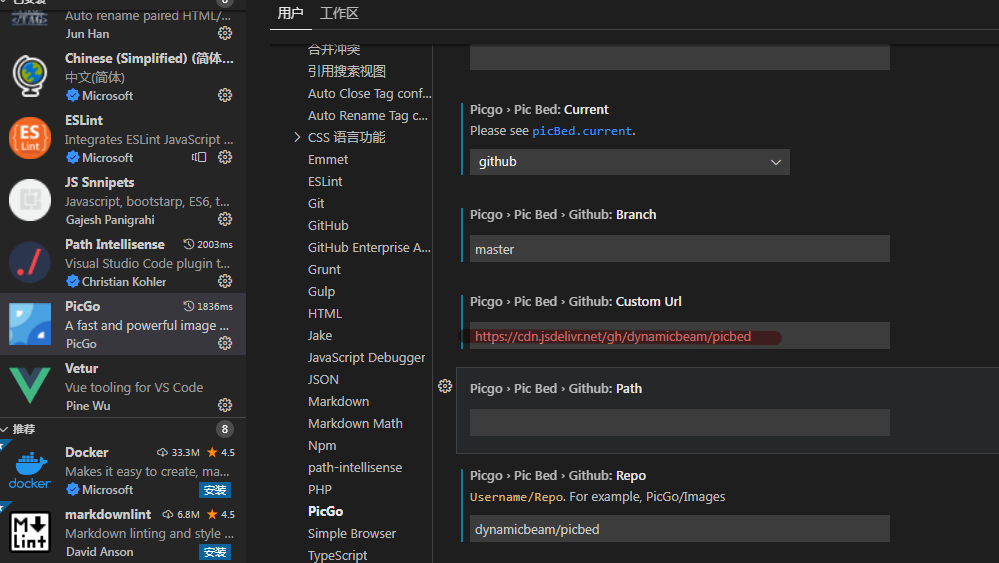The width and height of the screenshot is (999, 563).
Task: Click the Docker whale logo
Action: pyautogui.click(x=30, y=470)
